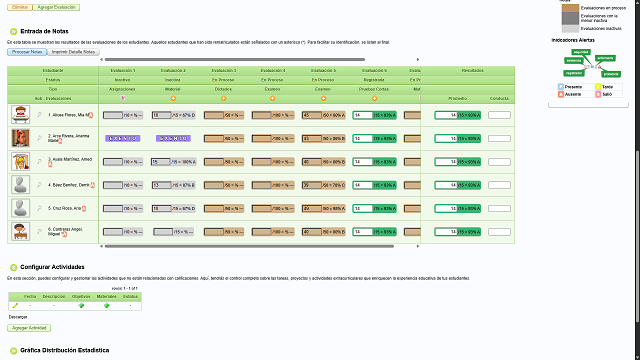Click dark gray legend color swatch
640x360 pixels.
[570, 18]
